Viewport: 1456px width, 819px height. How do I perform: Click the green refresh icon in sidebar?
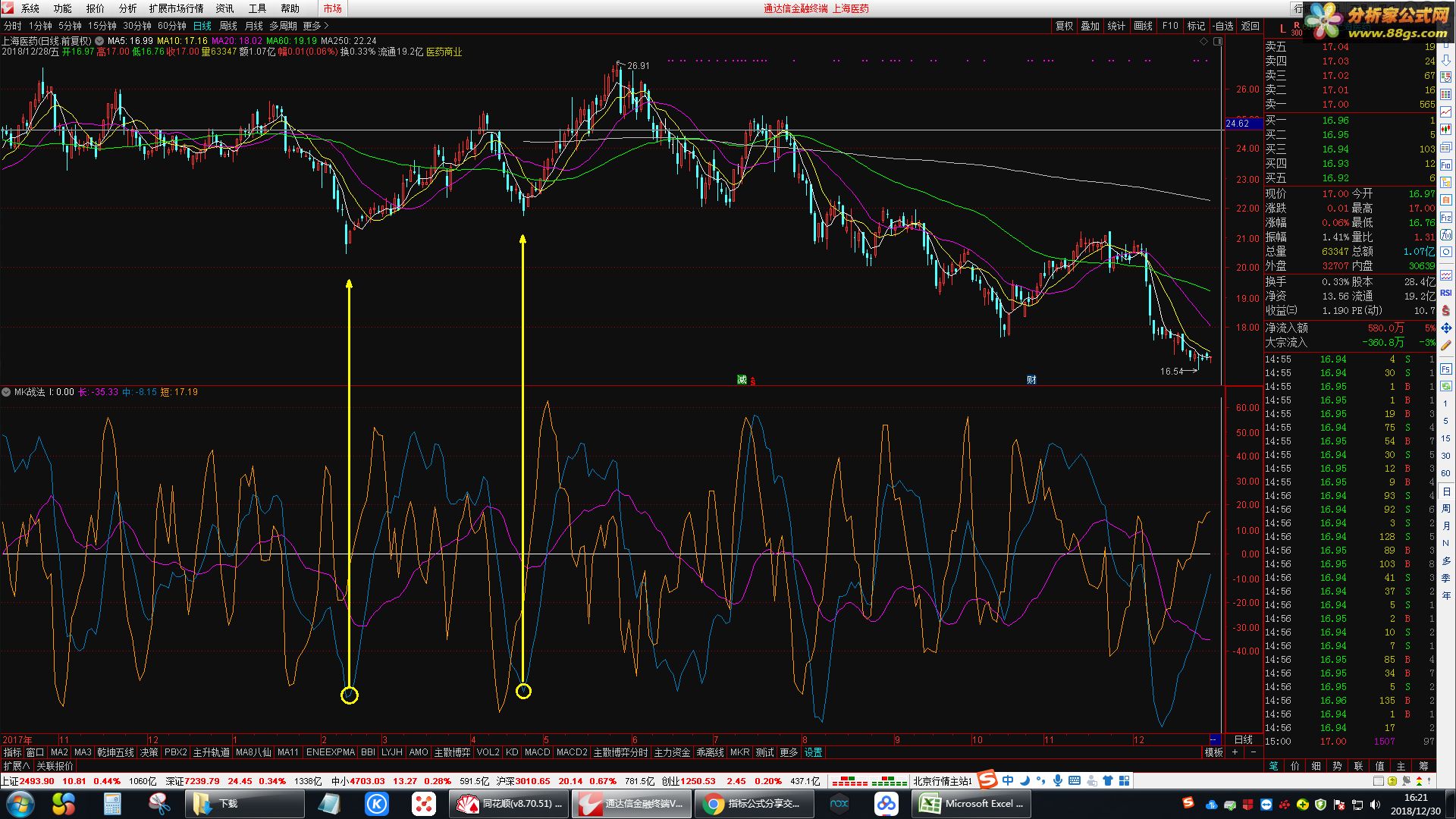[1446, 386]
